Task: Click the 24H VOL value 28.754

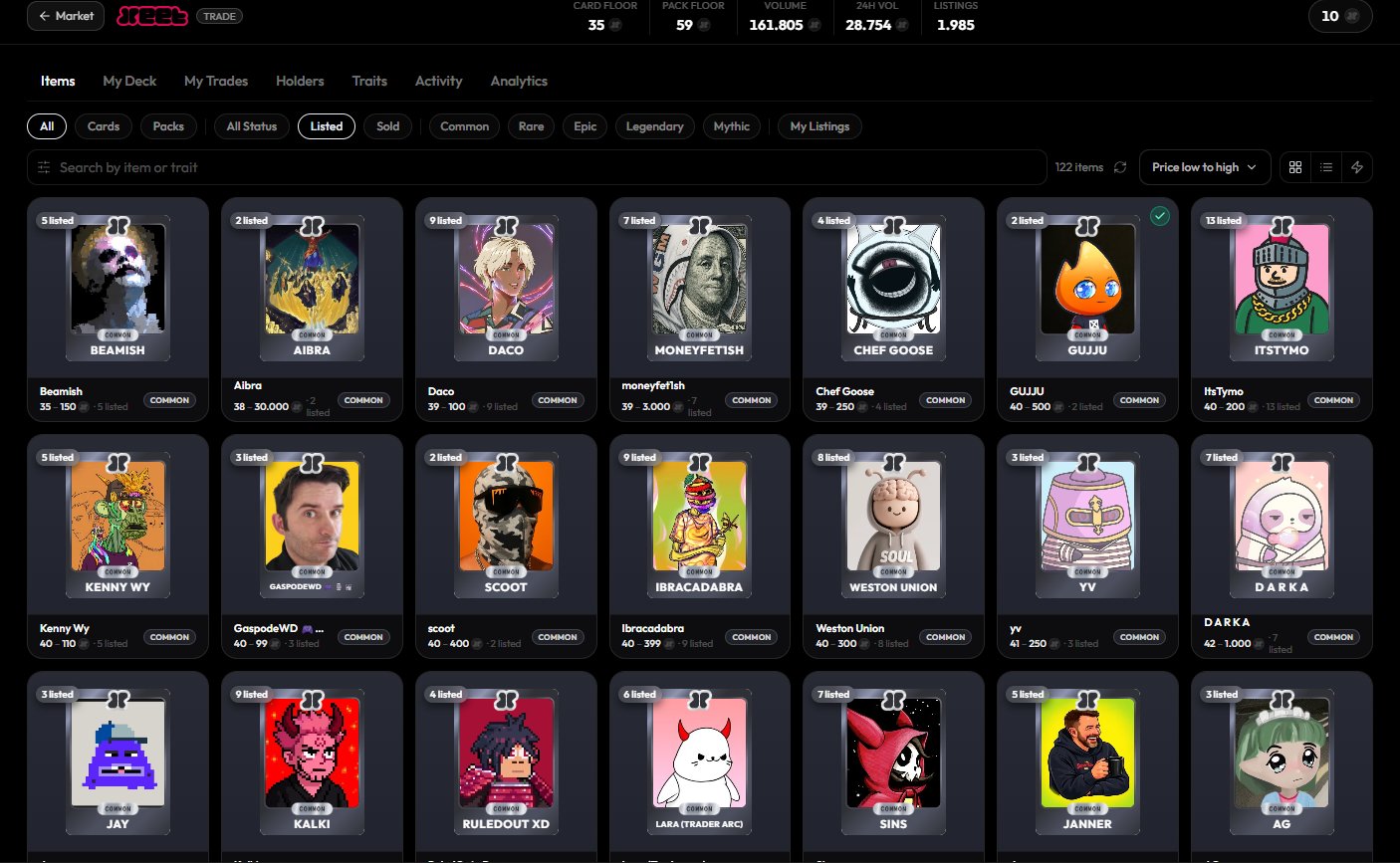Action: (868, 25)
